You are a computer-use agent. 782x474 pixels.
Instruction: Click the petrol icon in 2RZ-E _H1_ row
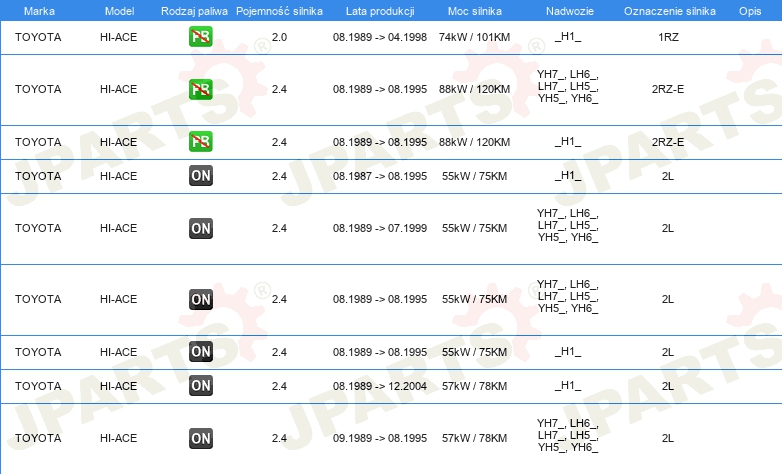tap(200, 142)
